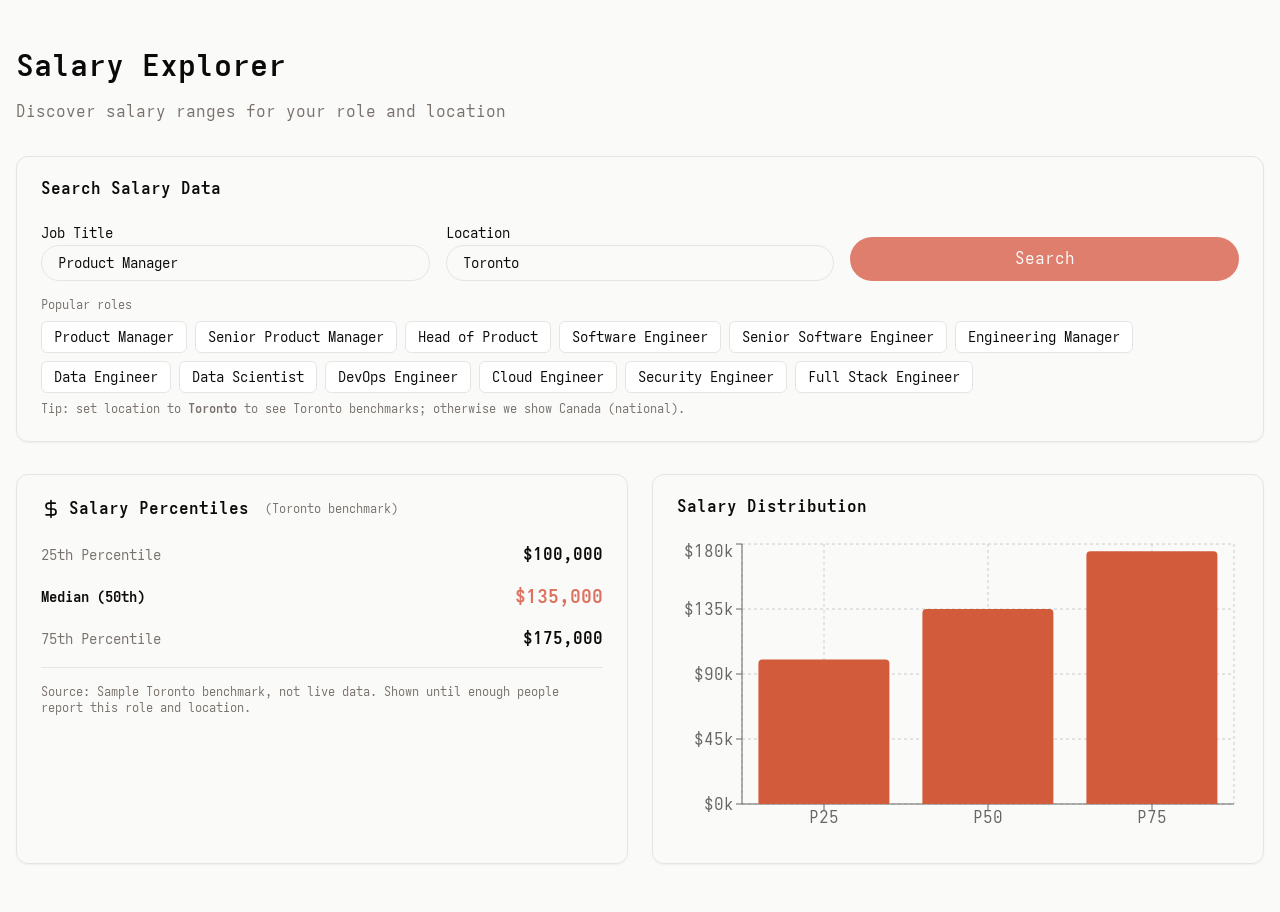Click the P50 bar in the chart
Screen dimensions: 1280x912
(x=988, y=706)
